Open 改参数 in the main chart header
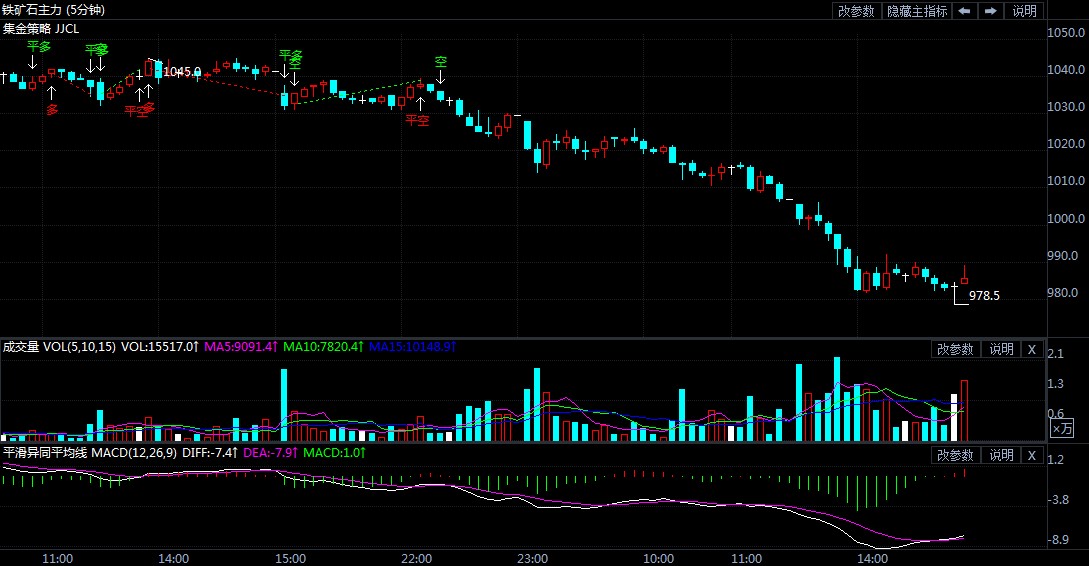Screen dimensions: 1089x566 click(x=856, y=11)
